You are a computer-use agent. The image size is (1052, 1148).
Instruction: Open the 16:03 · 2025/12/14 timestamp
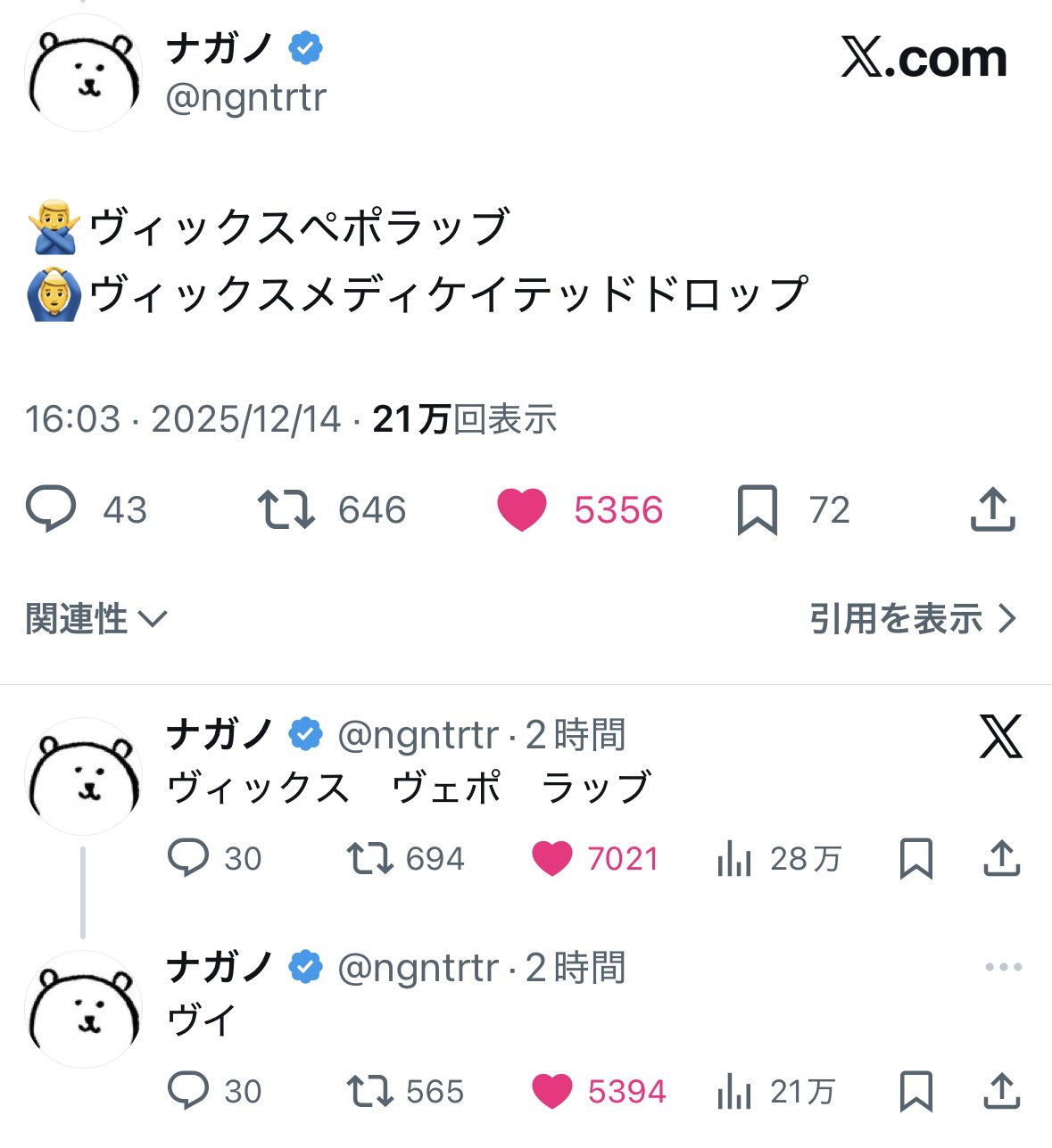pos(183,419)
